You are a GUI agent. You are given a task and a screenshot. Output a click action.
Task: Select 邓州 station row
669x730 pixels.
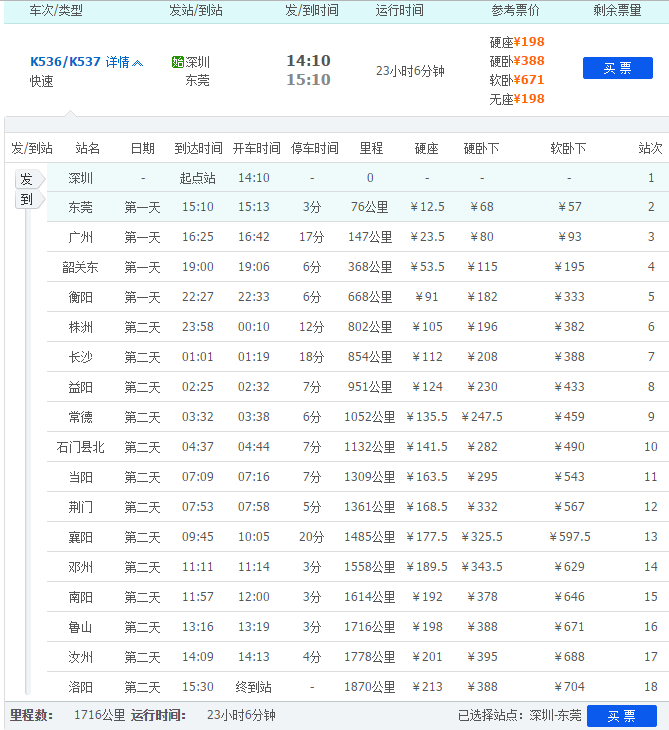(x=358, y=567)
